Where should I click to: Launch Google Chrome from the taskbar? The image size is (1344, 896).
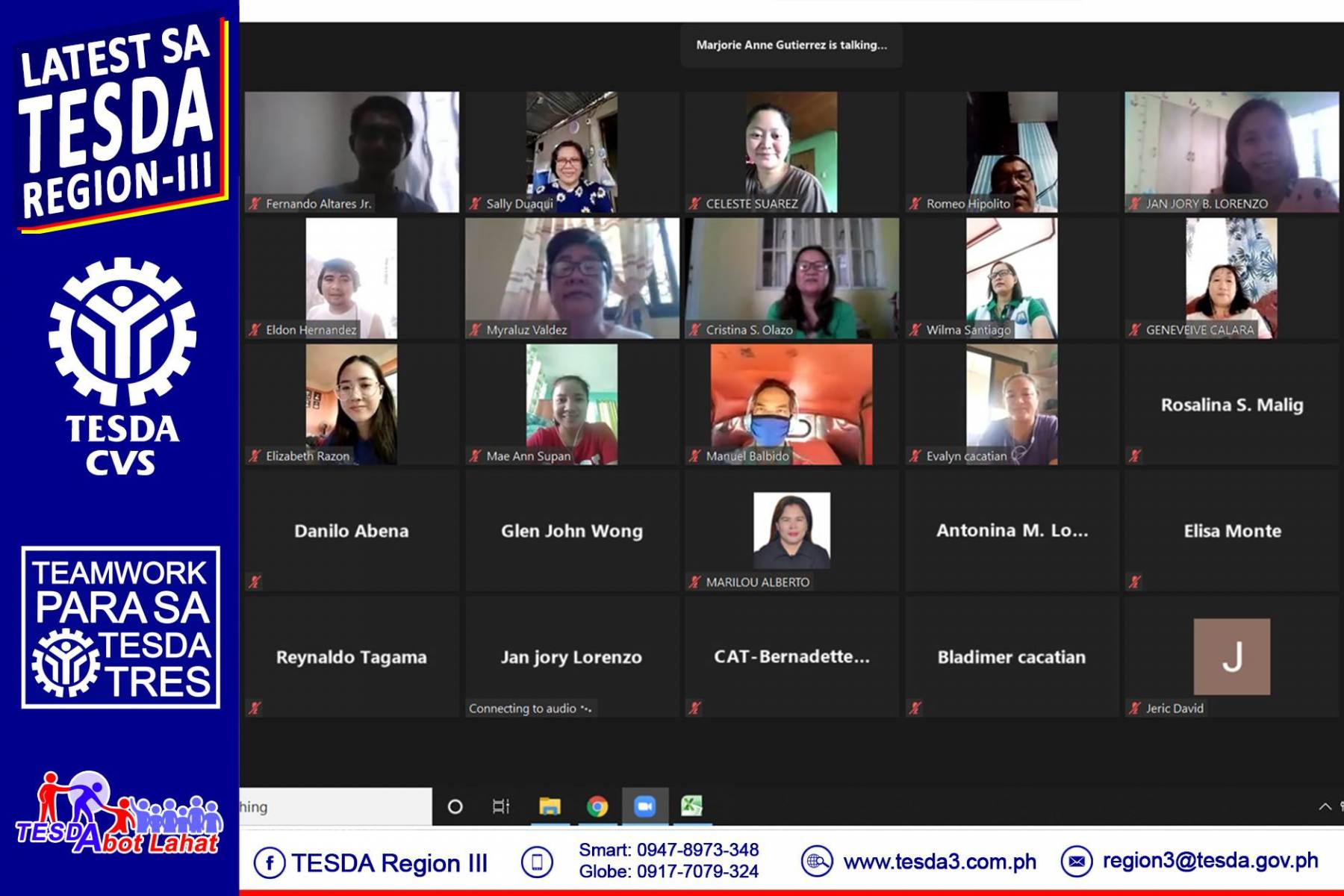(597, 806)
